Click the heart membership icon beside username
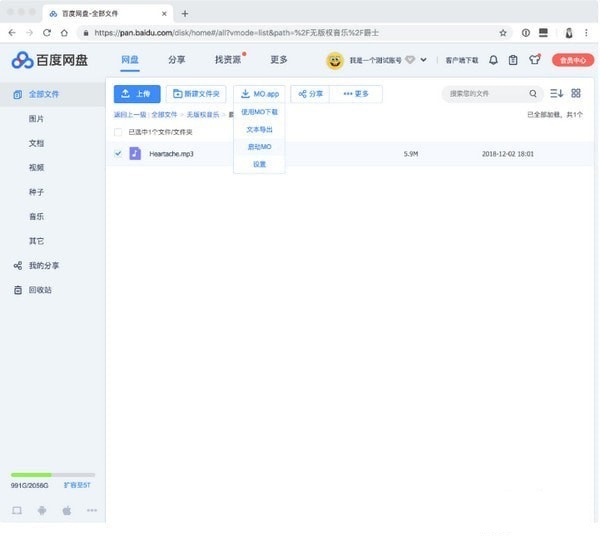 [410, 60]
